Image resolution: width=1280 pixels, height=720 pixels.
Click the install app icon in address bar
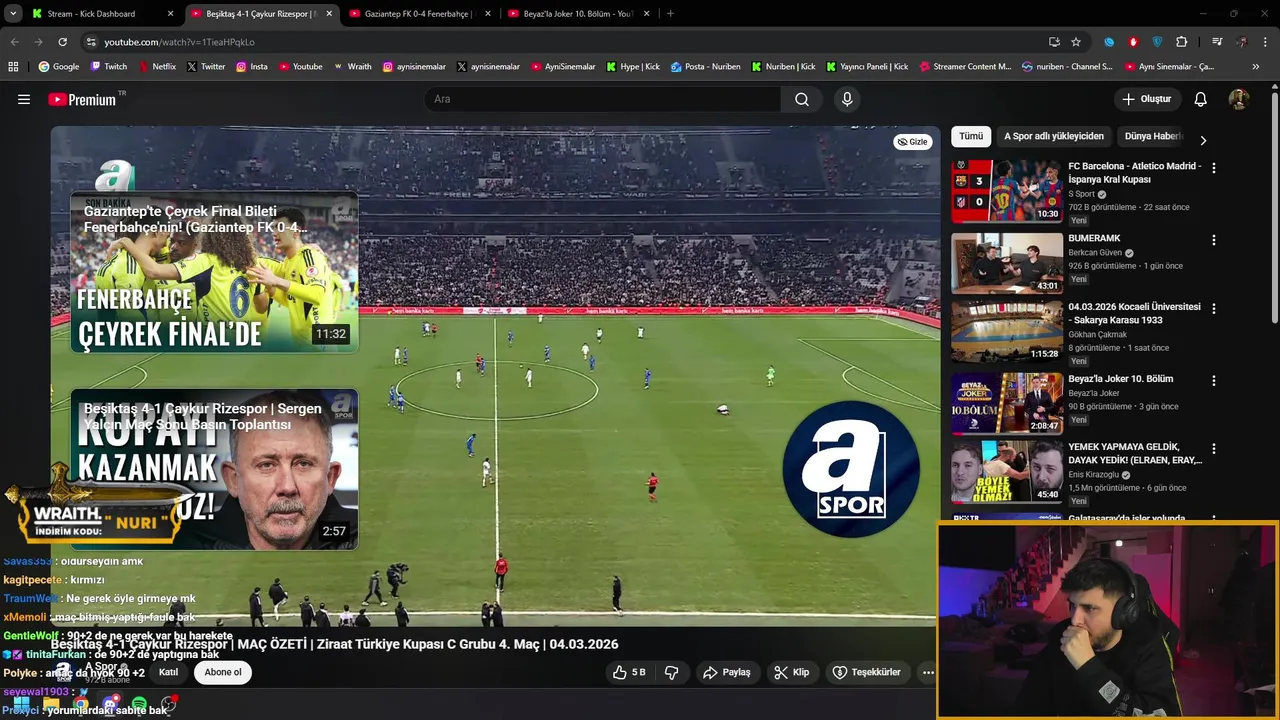pyautogui.click(x=1054, y=42)
